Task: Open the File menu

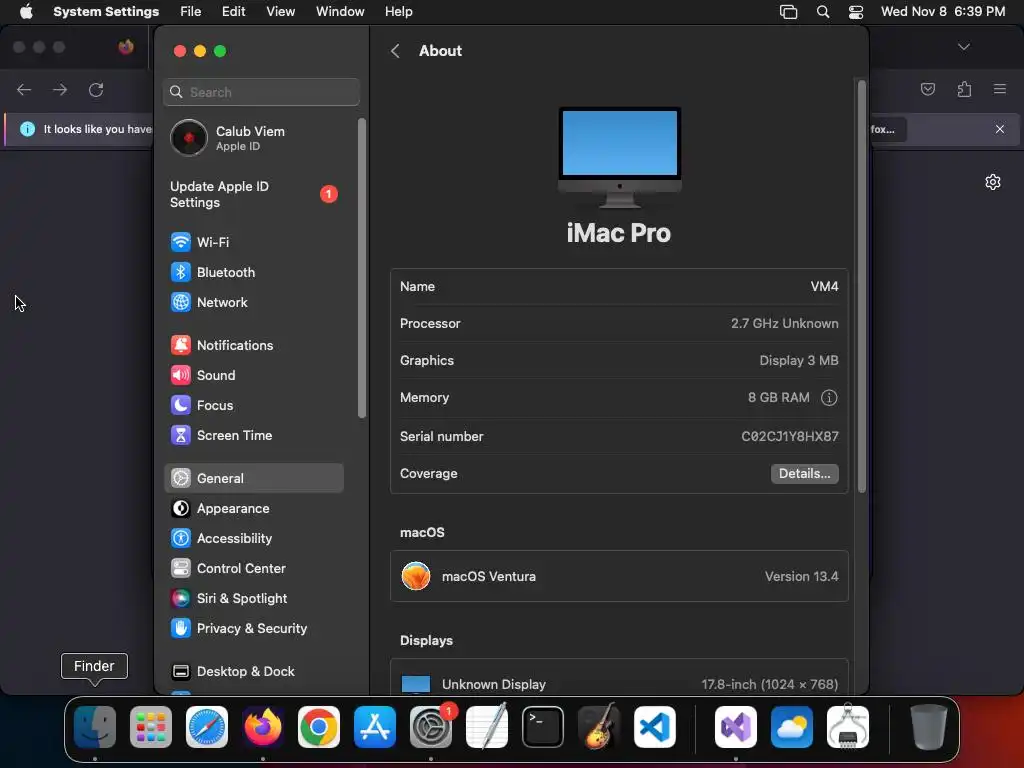Action: tap(191, 12)
